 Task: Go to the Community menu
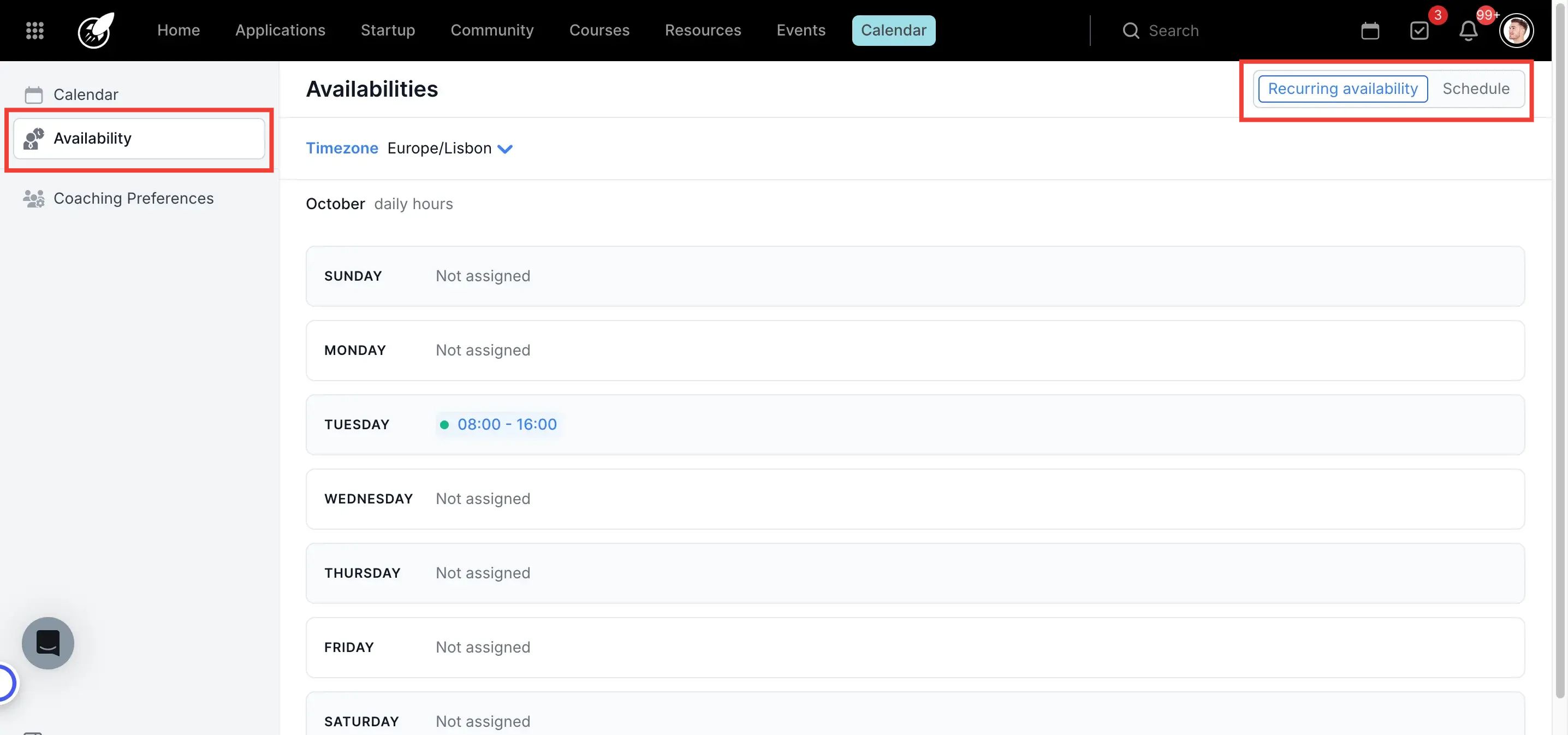pyautogui.click(x=491, y=31)
